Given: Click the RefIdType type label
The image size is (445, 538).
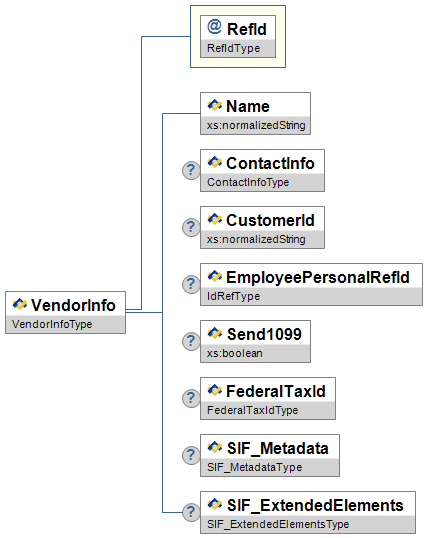Looking at the screenshot, I should pyautogui.click(x=234, y=48).
